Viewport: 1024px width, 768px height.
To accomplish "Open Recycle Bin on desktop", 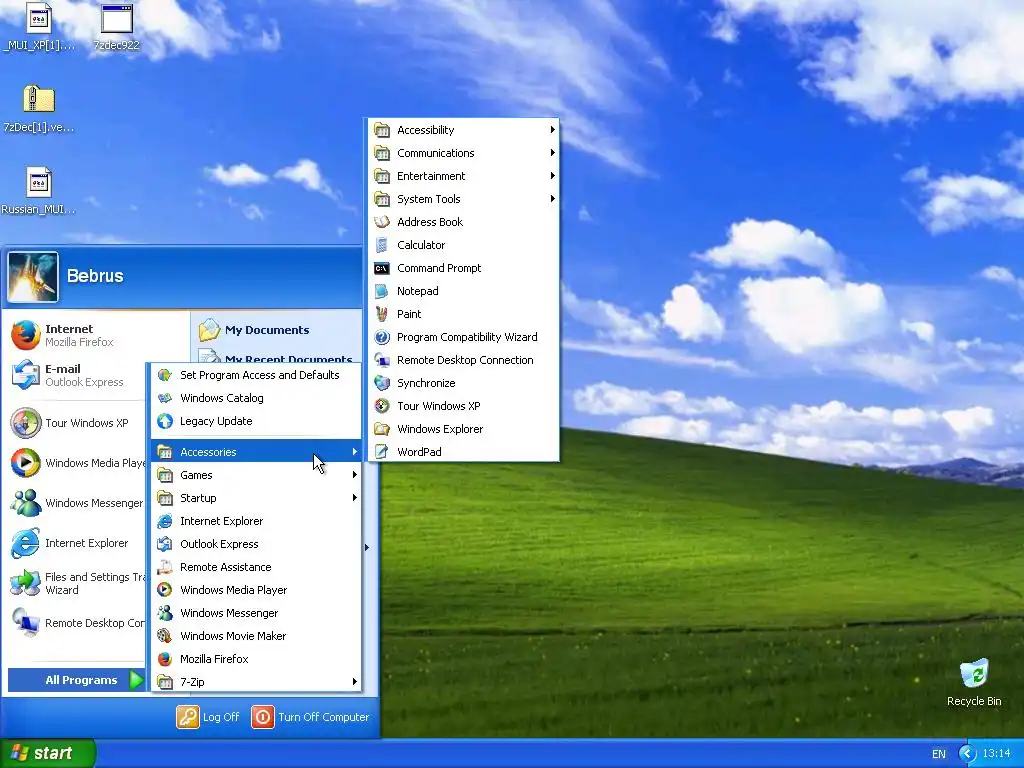I will 974,683.
